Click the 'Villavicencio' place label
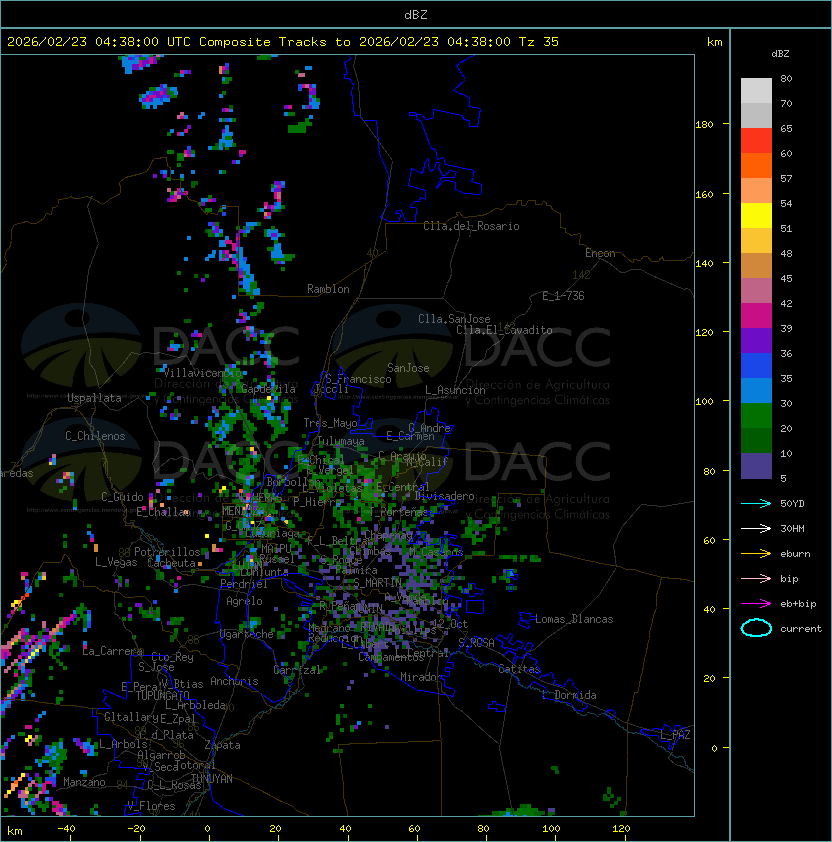Image resolution: width=832 pixels, height=842 pixels. coord(202,373)
